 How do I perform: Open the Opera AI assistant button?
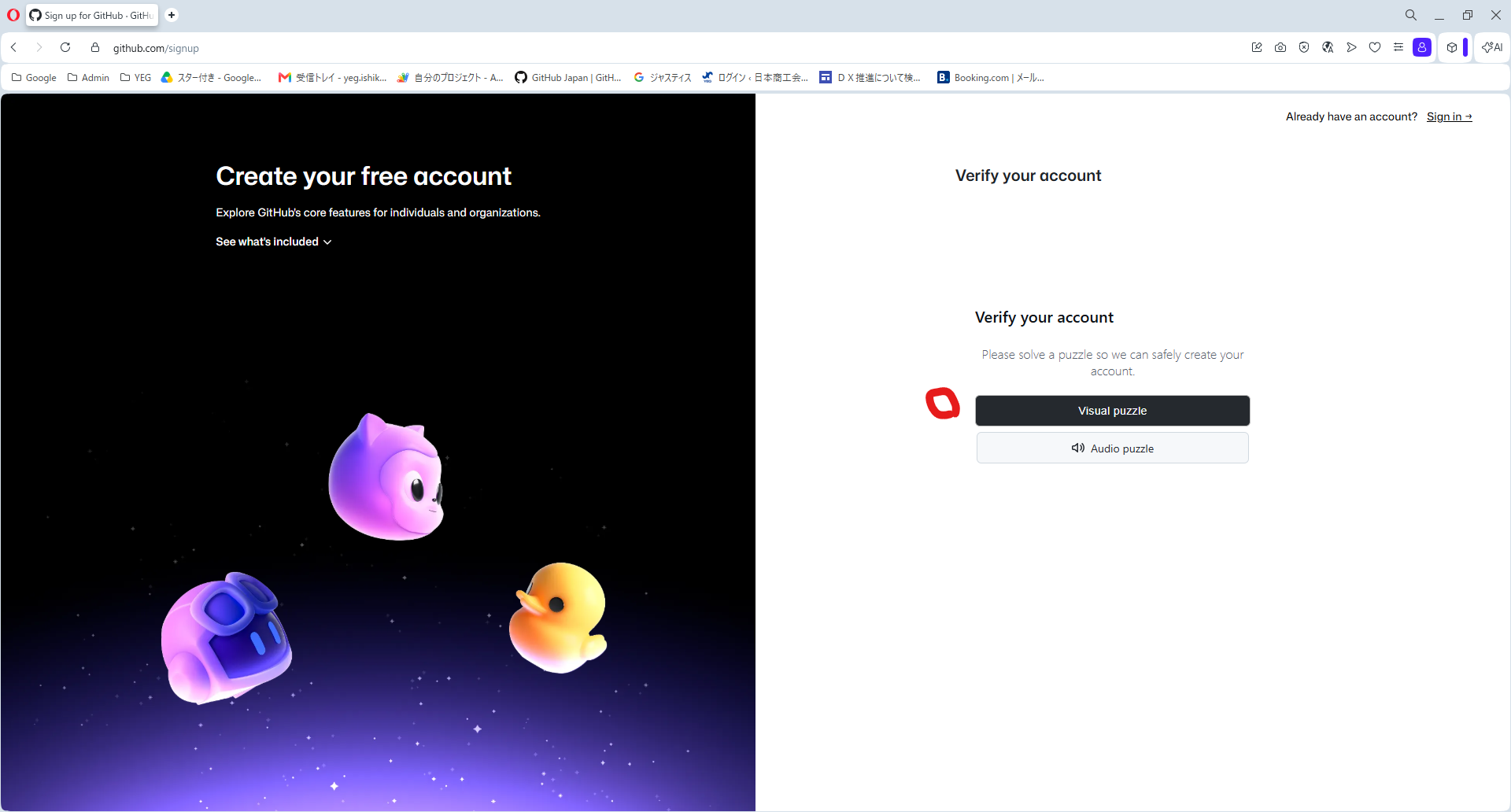click(x=1492, y=48)
